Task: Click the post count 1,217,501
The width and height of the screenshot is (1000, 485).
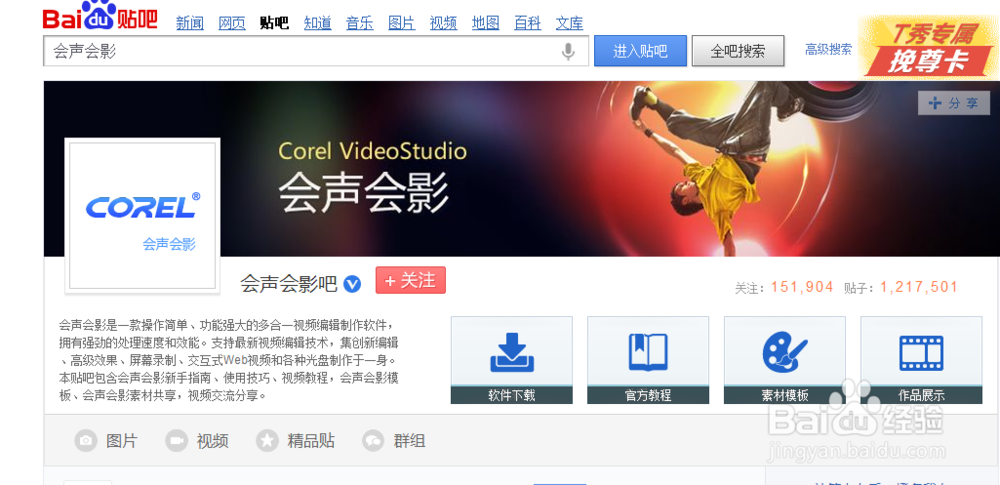Action: coord(919,287)
